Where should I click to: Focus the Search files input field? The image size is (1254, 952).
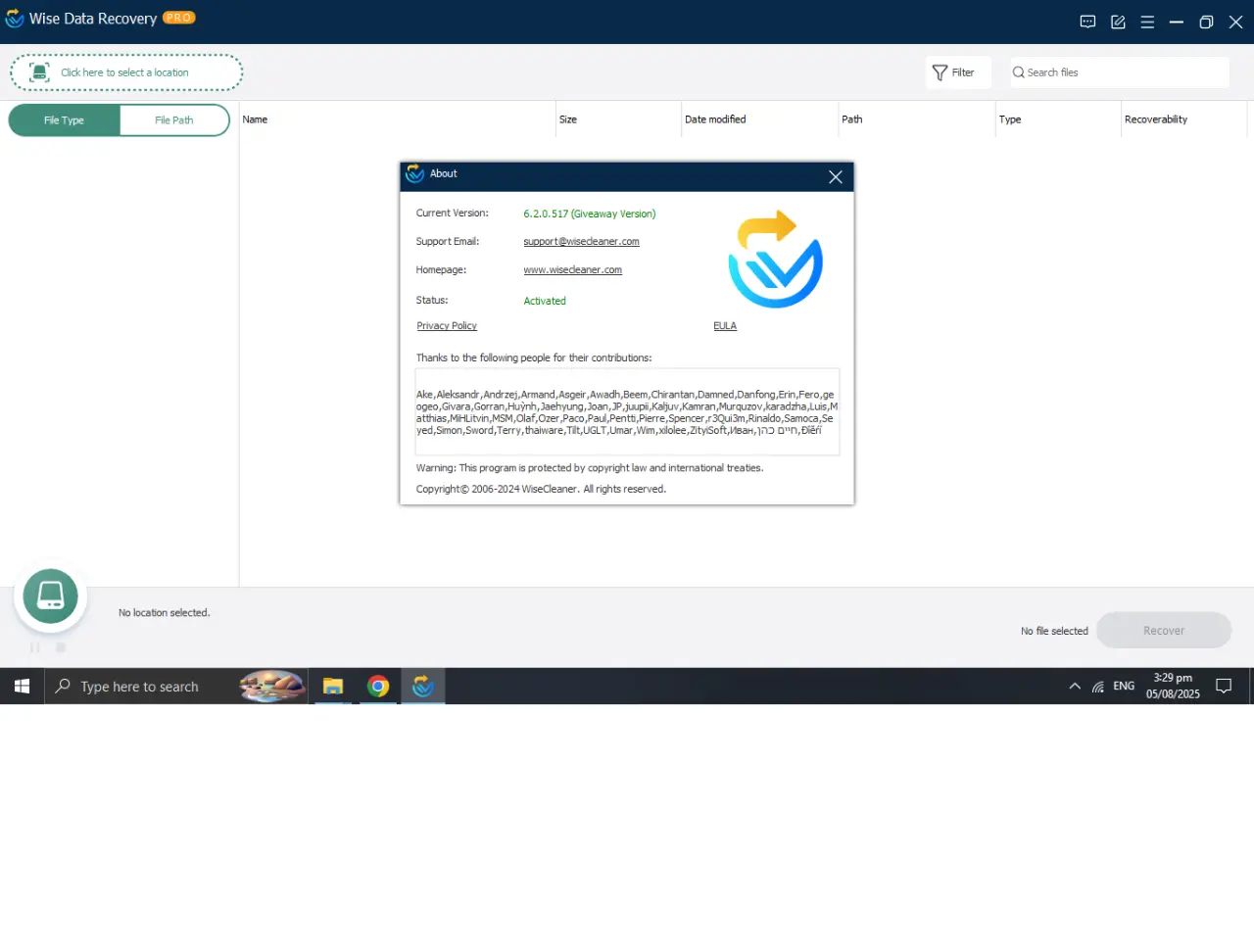(1120, 72)
